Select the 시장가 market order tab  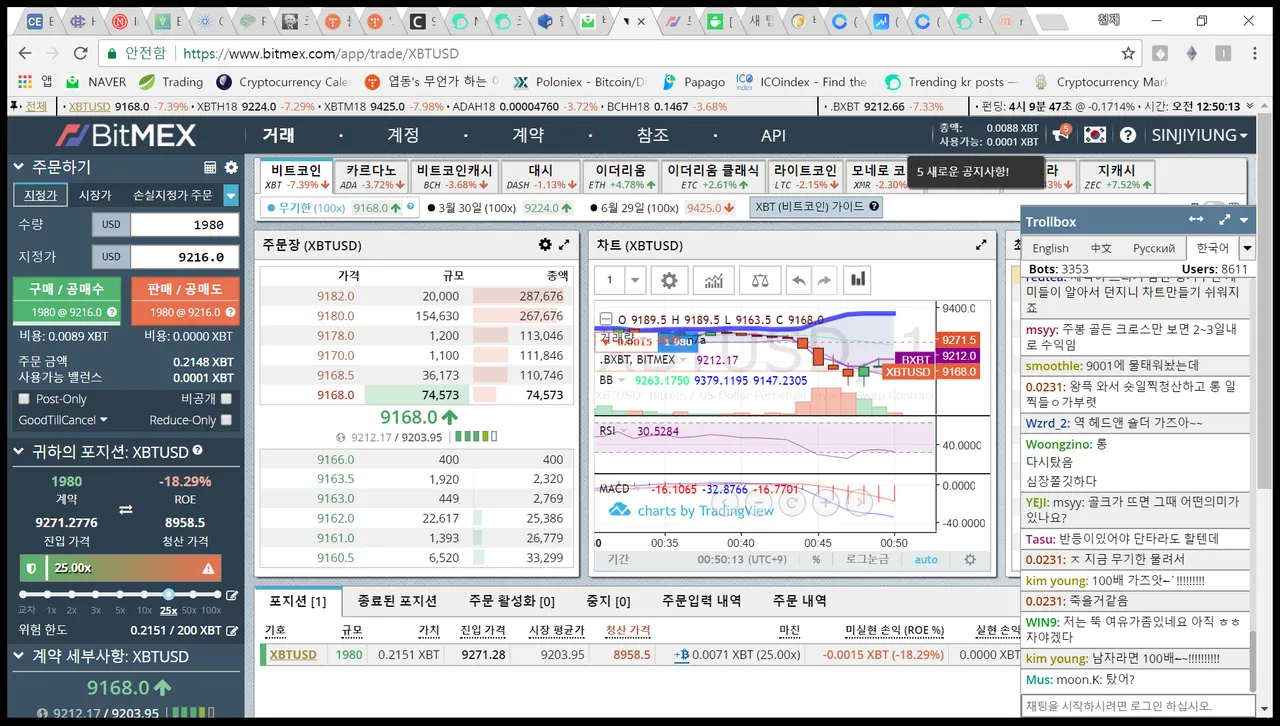[x=95, y=196]
